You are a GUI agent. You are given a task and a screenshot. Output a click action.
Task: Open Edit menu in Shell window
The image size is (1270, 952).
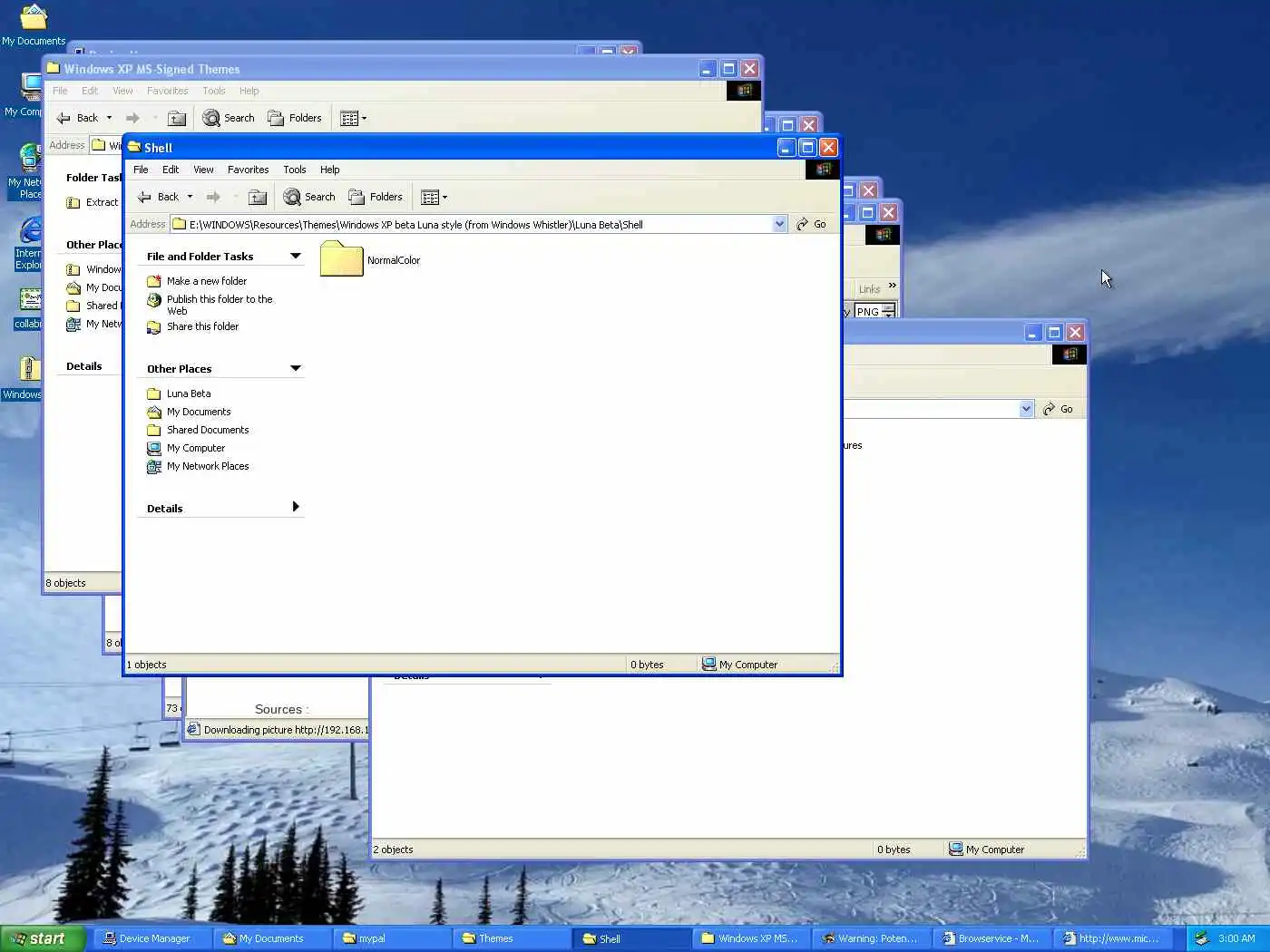[x=171, y=170]
